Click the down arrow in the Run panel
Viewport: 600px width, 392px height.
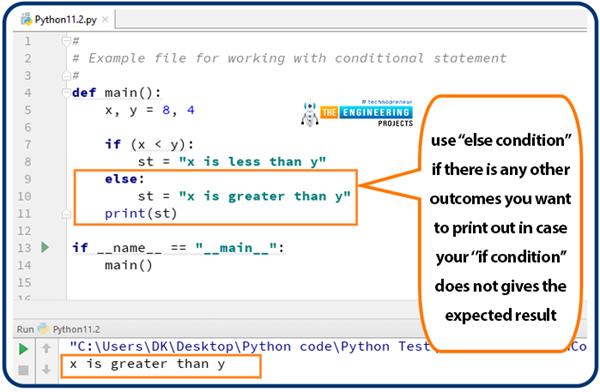[46, 369]
